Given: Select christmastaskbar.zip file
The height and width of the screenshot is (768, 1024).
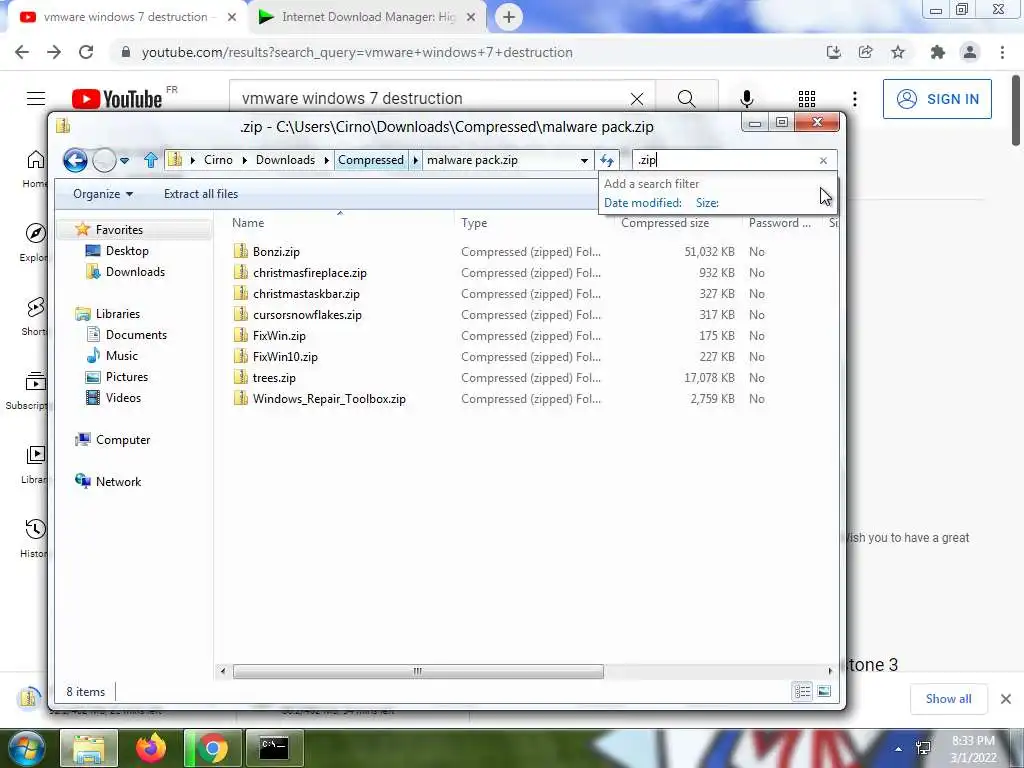Looking at the screenshot, I should tap(306, 294).
